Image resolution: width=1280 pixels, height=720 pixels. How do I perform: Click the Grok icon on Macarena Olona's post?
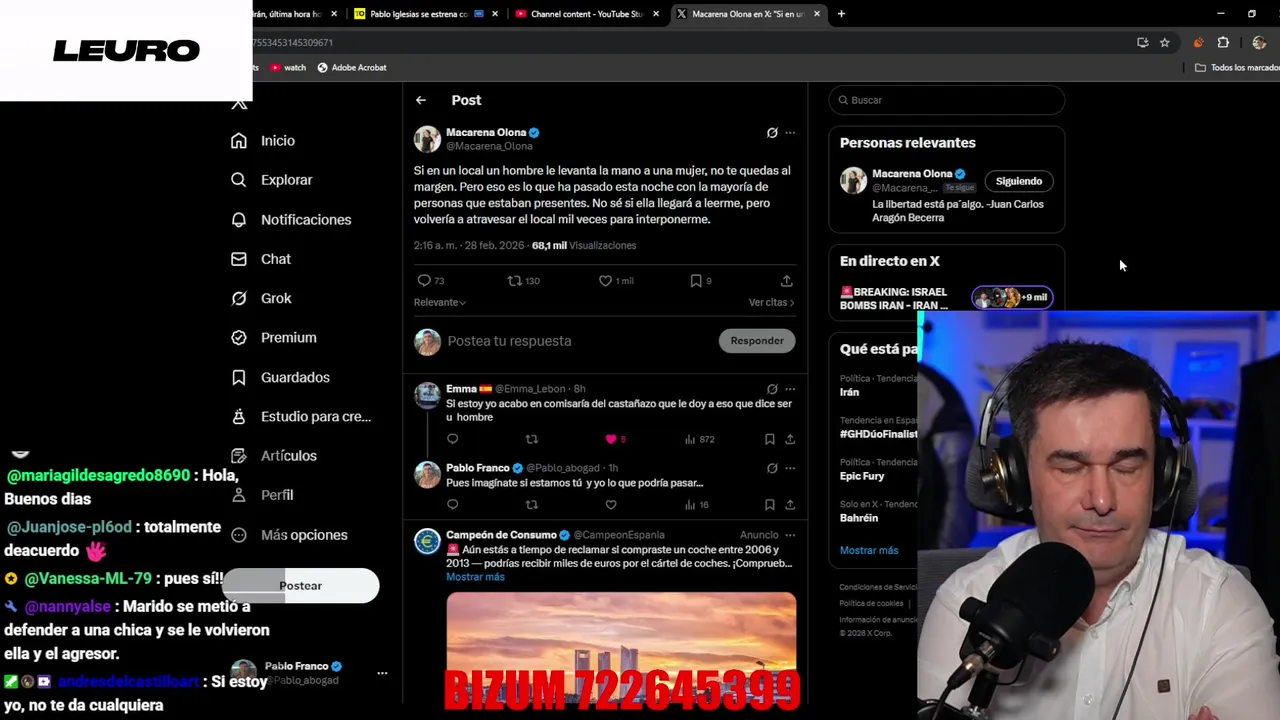pyautogui.click(x=772, y=132)
